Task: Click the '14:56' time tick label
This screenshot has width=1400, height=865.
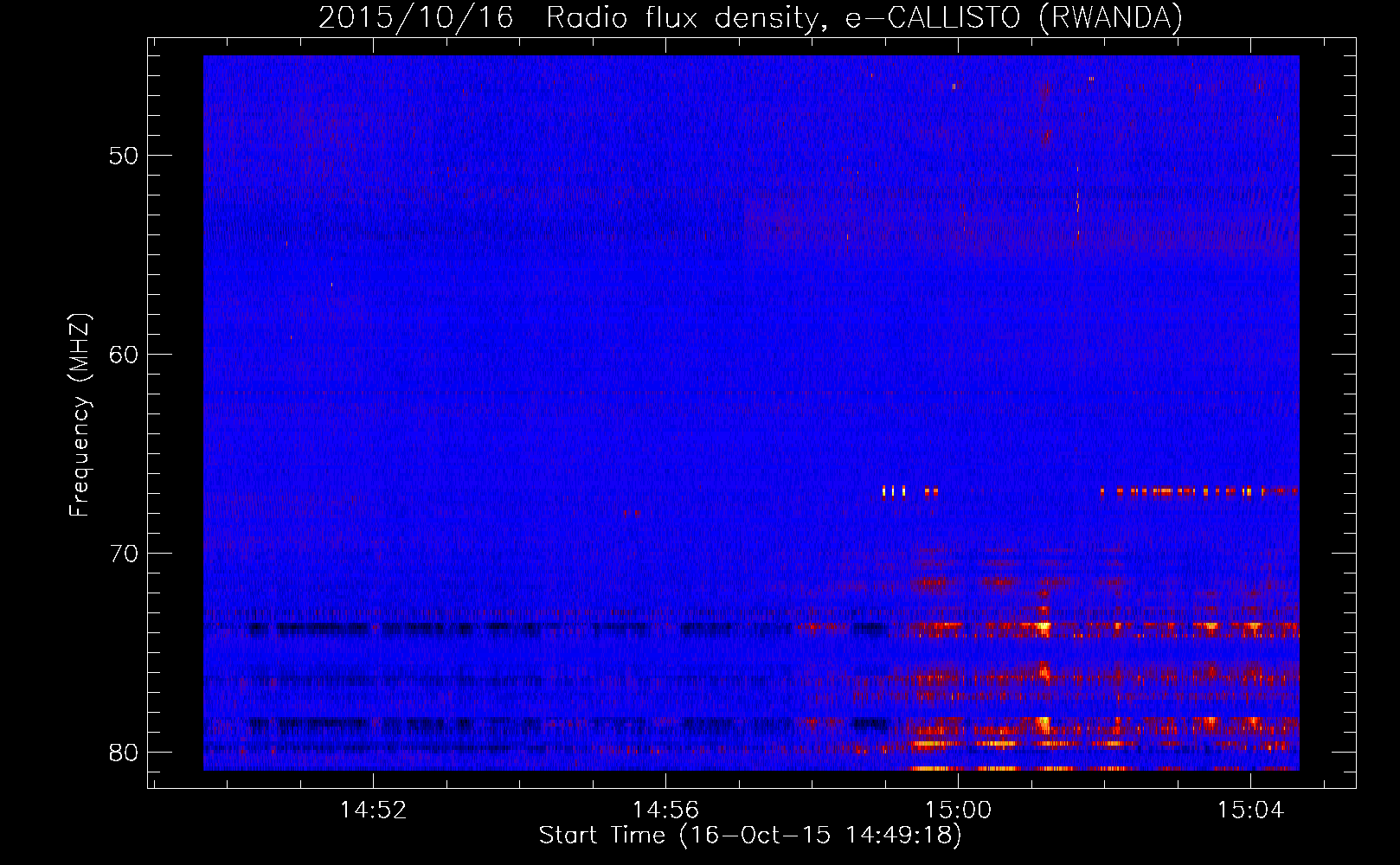Action: [x=665, y=811]
